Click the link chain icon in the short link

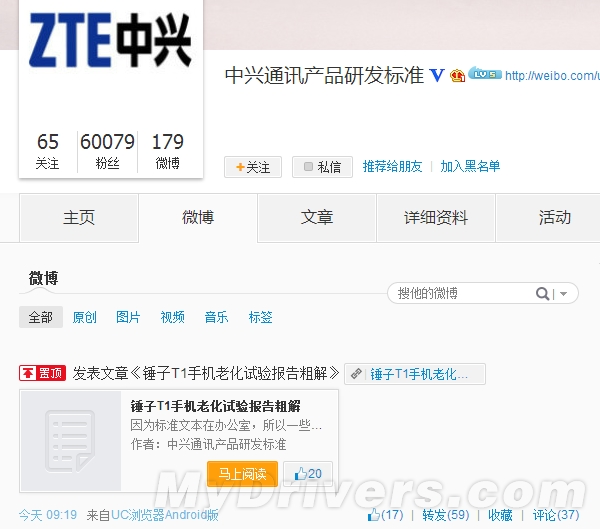click(356, 374)
